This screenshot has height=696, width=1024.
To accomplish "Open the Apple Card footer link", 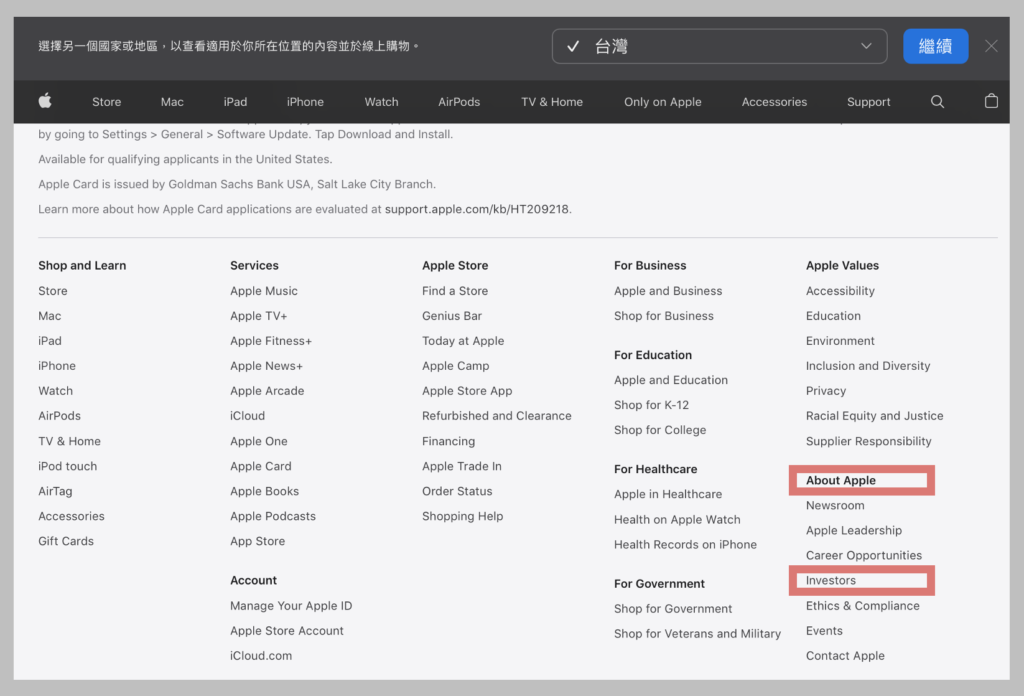I will coord(261,466).
